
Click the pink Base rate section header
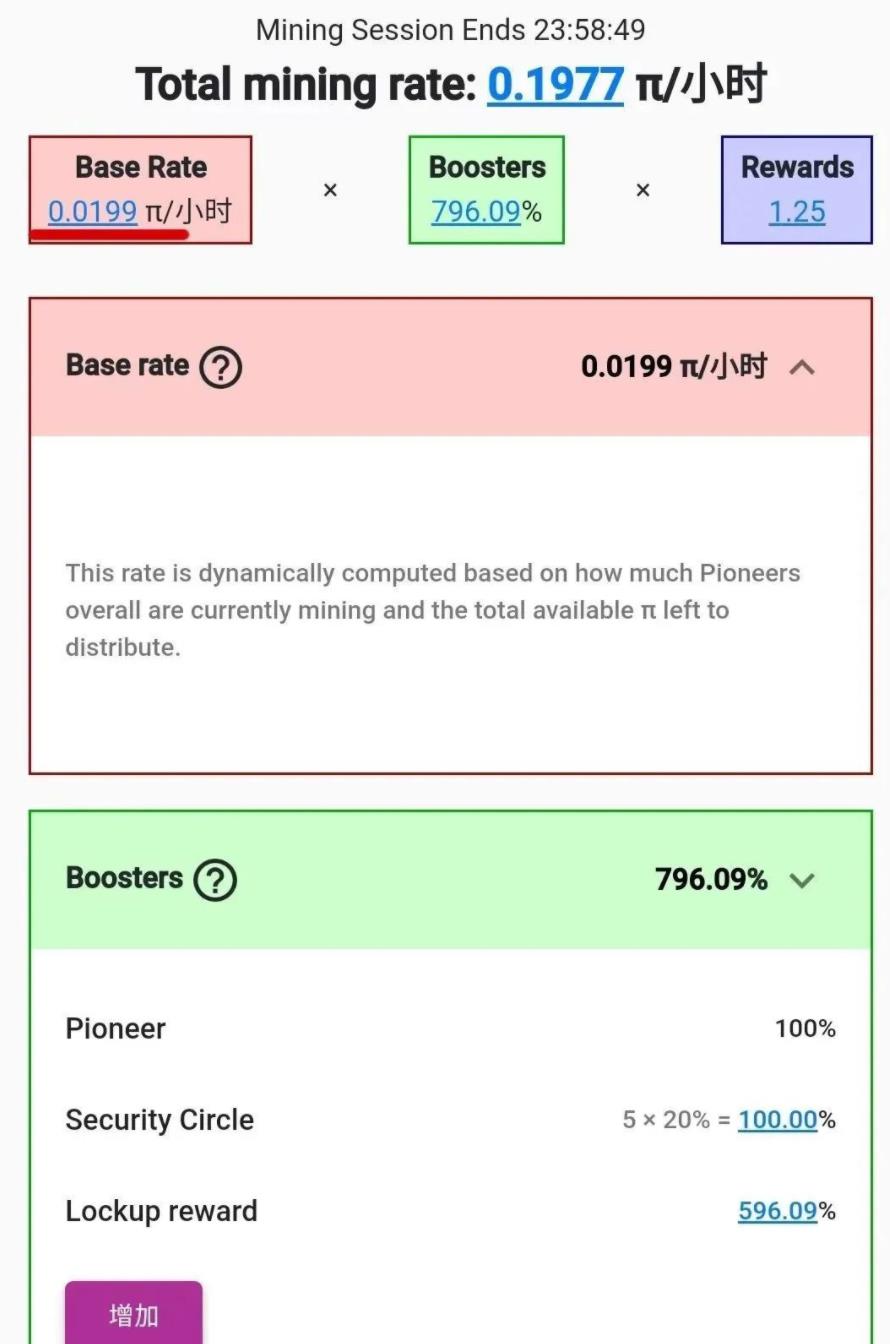(x=450, y=367)
